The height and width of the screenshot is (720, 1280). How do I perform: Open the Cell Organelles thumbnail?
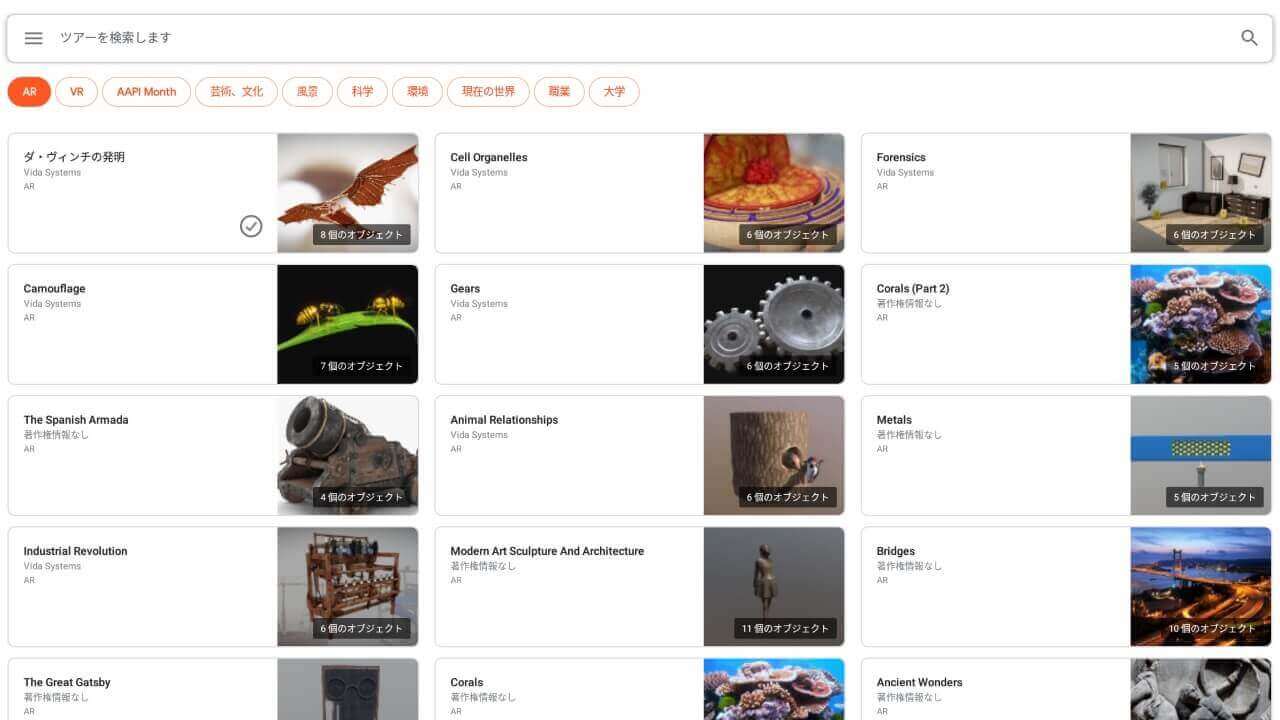point(773,192)
